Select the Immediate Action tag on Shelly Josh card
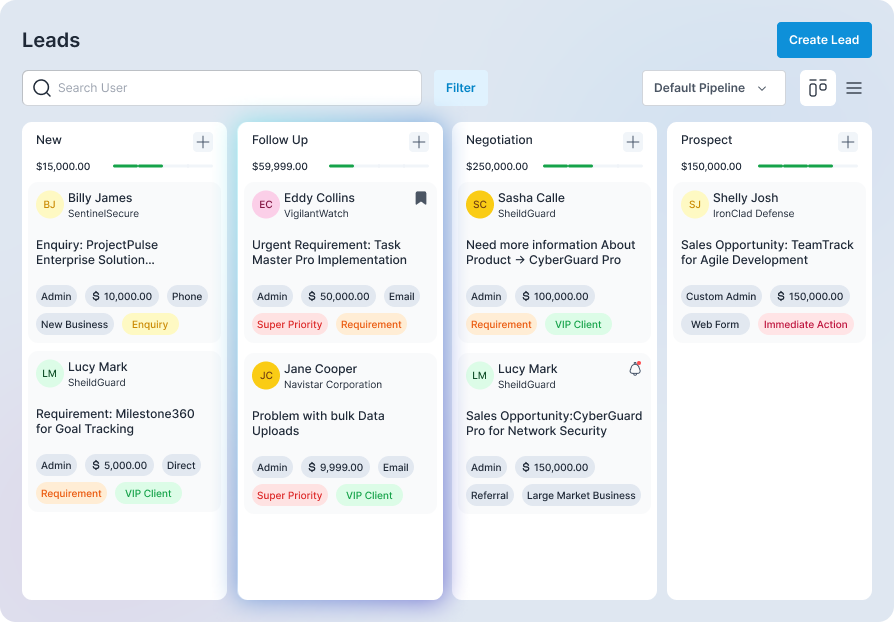Screen dimensions: 894x622 (x=805, y=324)
